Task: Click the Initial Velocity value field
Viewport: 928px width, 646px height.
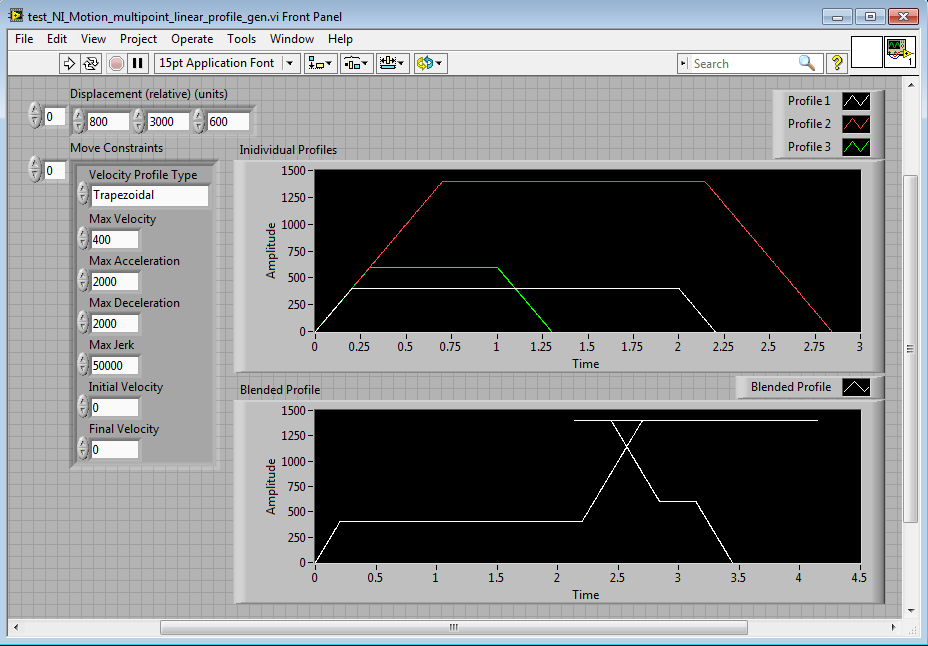Action: (115, 408)
